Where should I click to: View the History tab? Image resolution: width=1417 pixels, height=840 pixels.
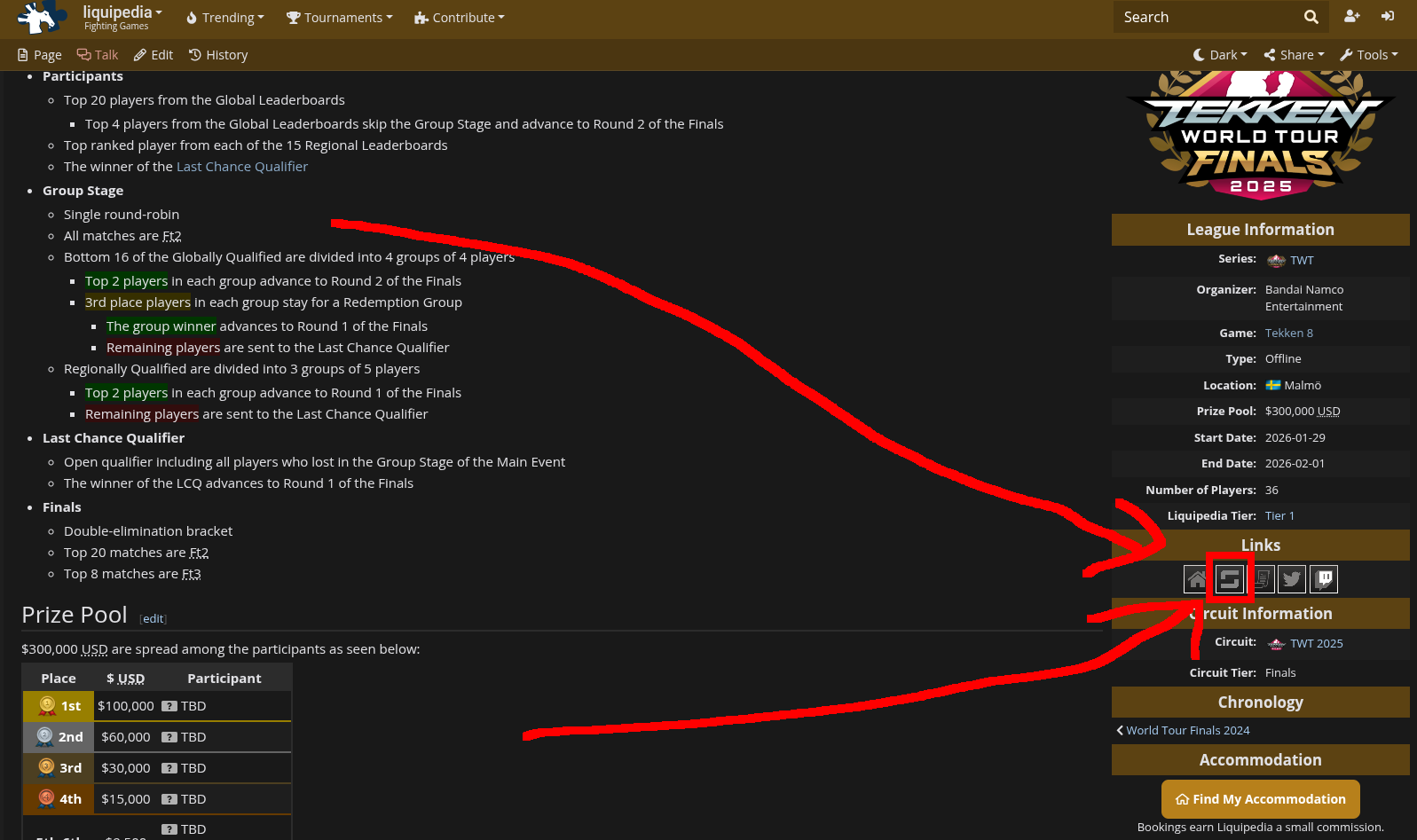(218, 55)
